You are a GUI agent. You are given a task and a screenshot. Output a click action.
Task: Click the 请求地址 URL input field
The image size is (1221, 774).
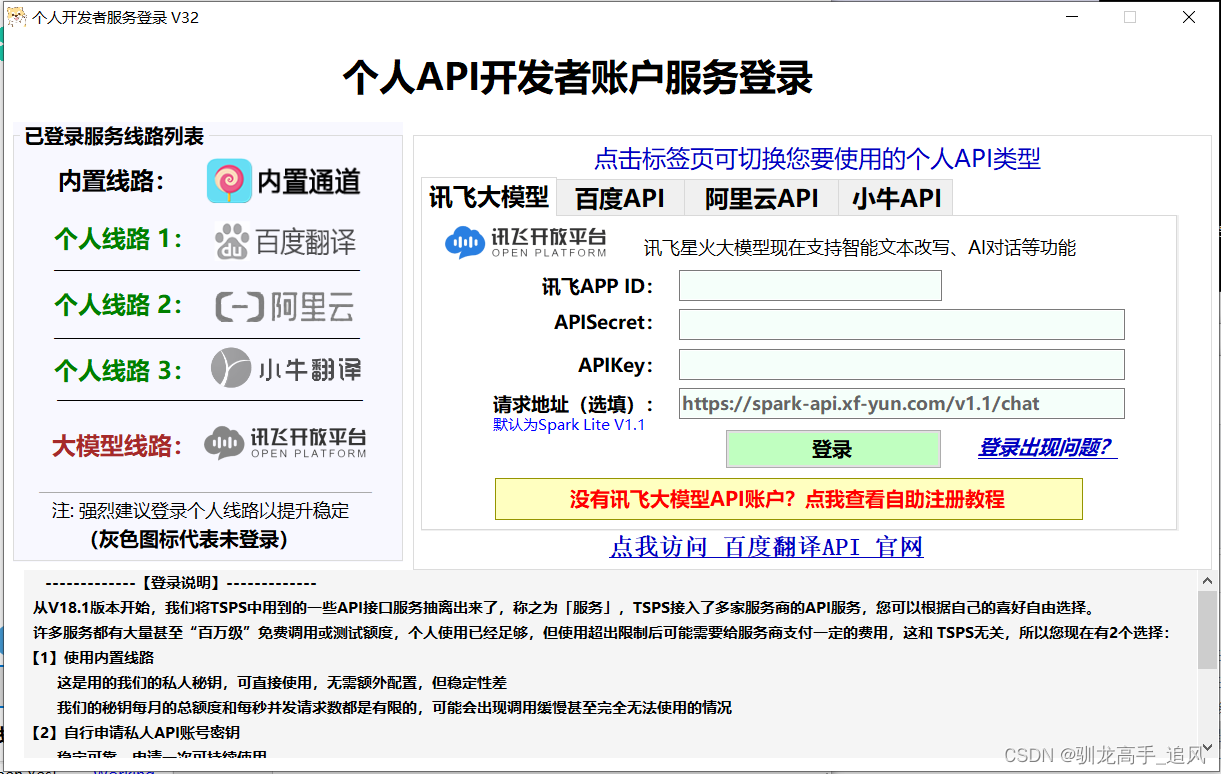coord(902,404)
